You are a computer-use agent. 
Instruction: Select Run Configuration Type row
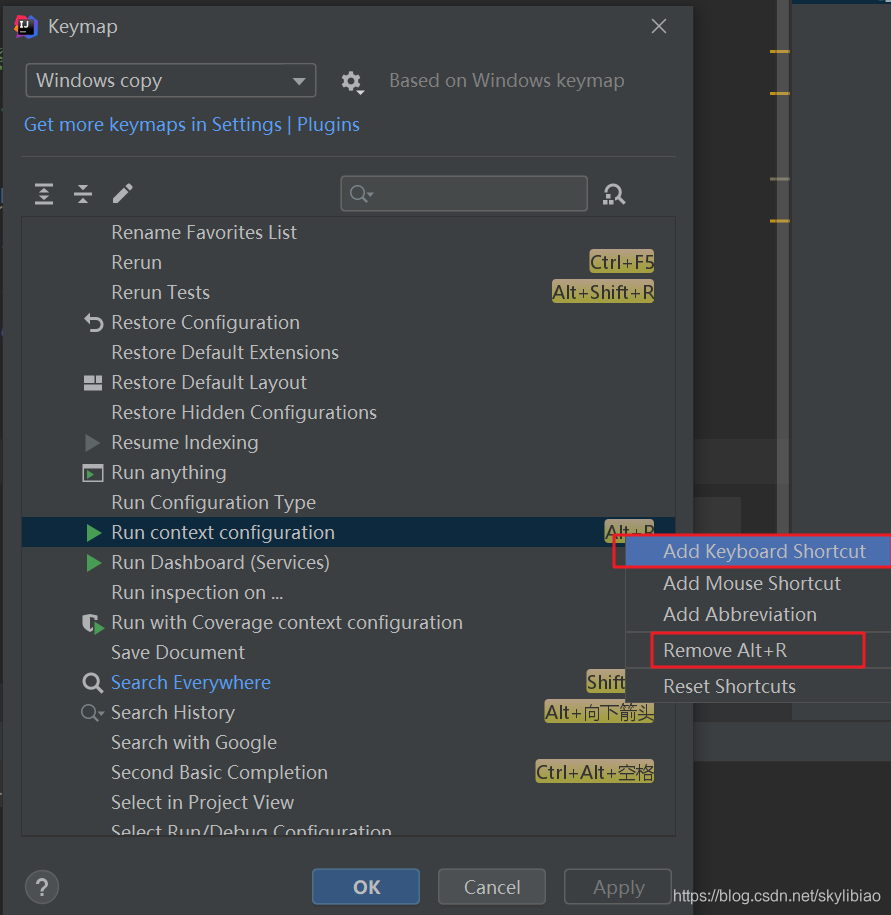348,502
